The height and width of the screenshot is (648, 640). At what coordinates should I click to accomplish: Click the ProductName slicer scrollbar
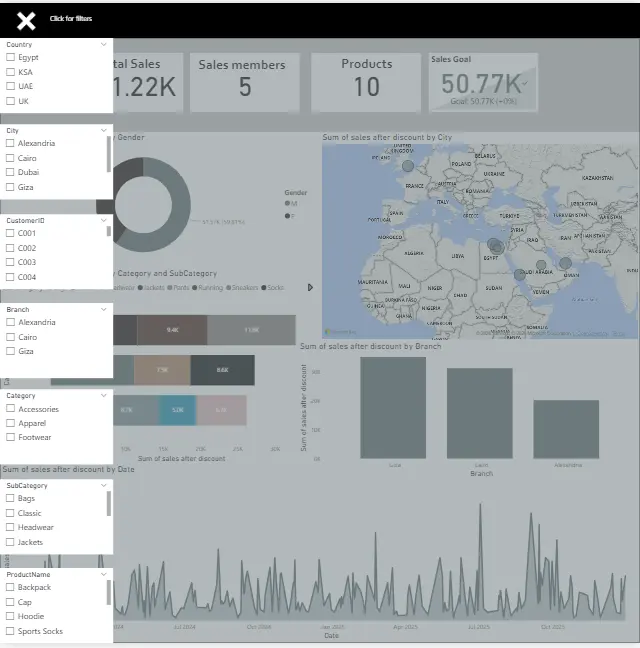(109, 592)
